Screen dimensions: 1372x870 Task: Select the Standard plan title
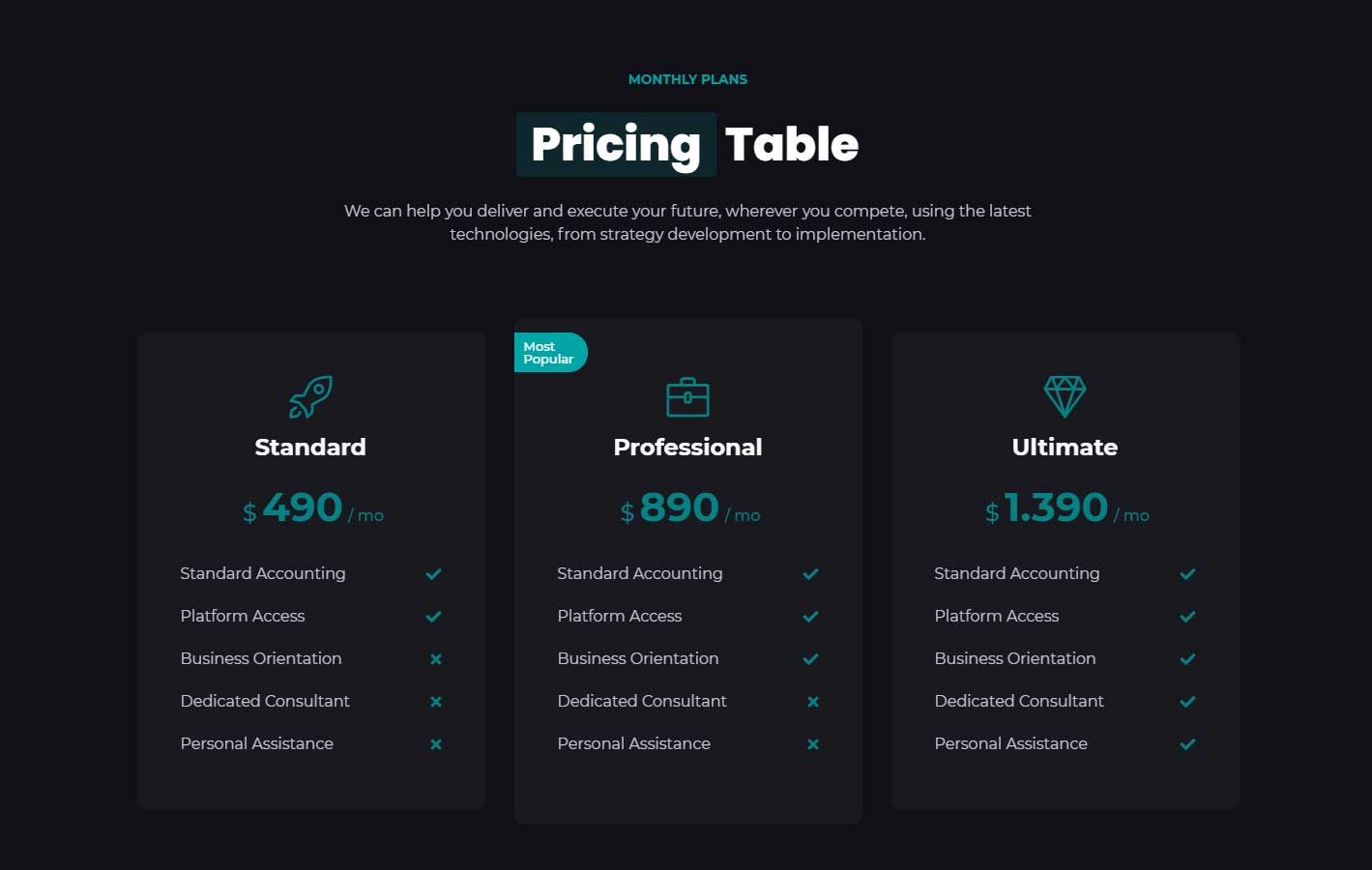[x=310, y=447]
